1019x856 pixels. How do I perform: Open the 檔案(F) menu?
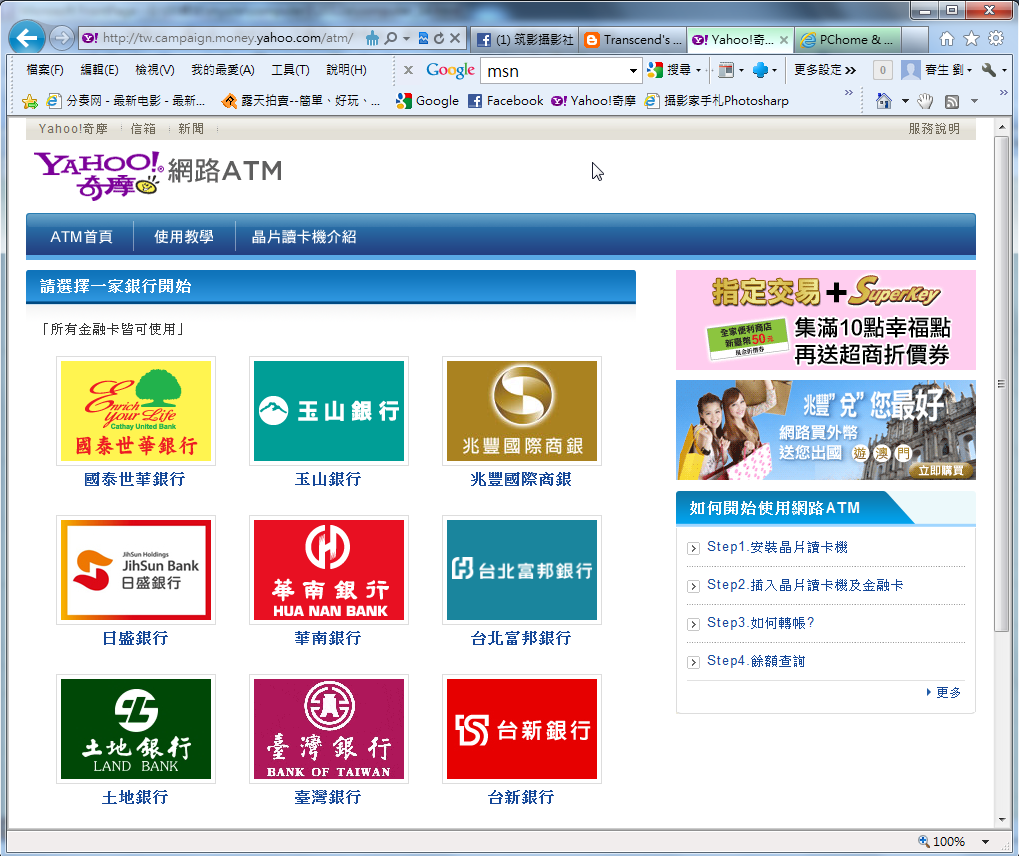click(45, 70)
